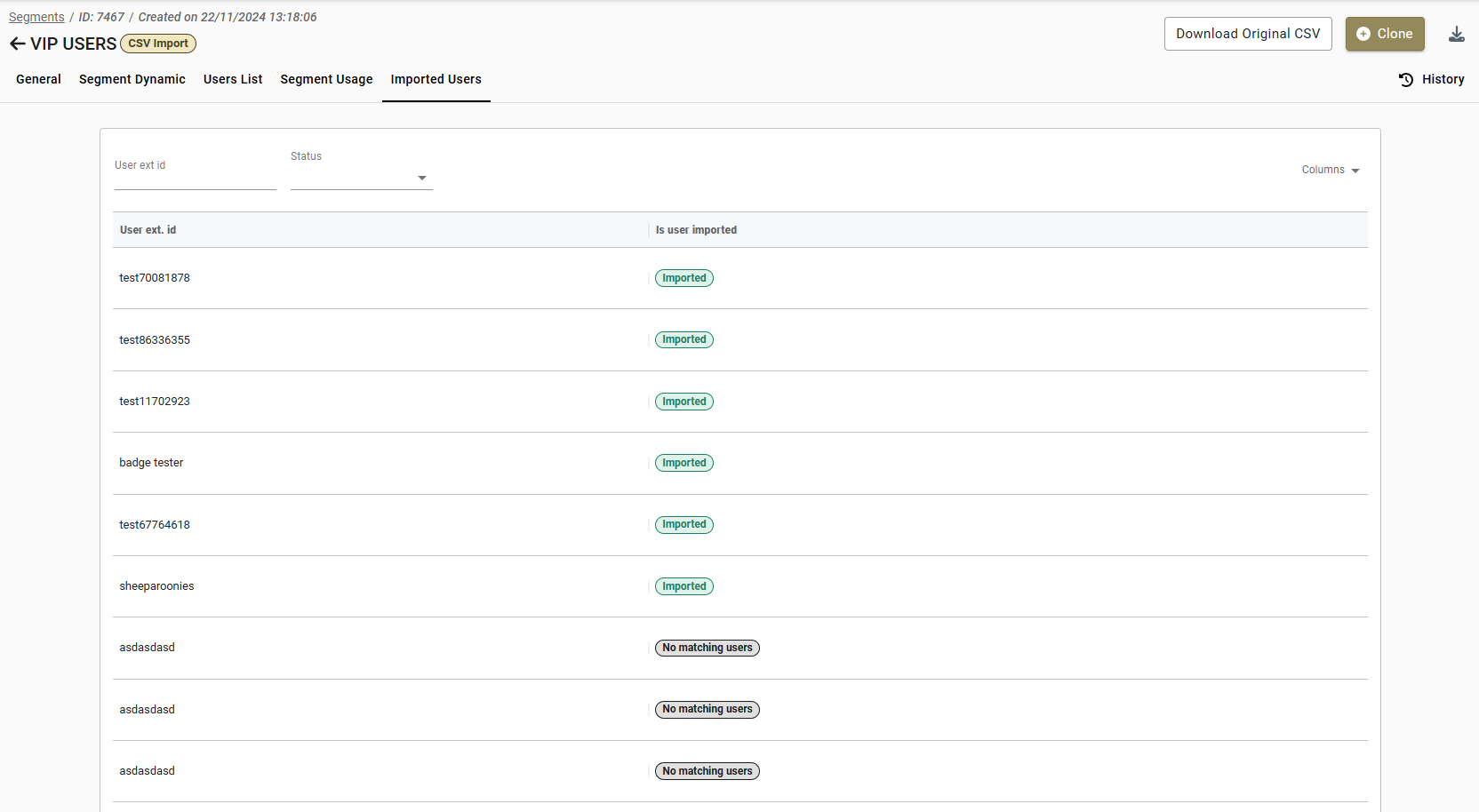The image size is (1479, 812).
Task: Open the Columns selector dropdown
Action: (x=1330, y=170)
